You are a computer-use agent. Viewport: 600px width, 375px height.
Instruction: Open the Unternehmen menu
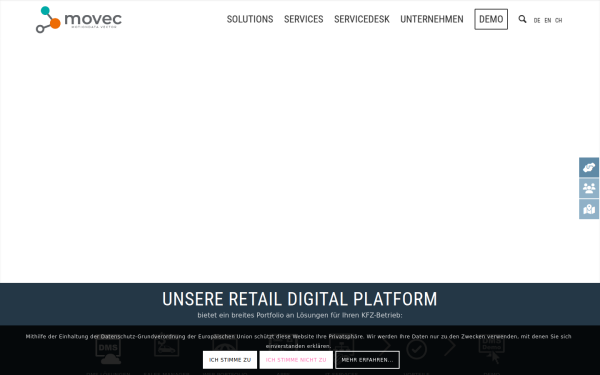(x=432, y=19)
